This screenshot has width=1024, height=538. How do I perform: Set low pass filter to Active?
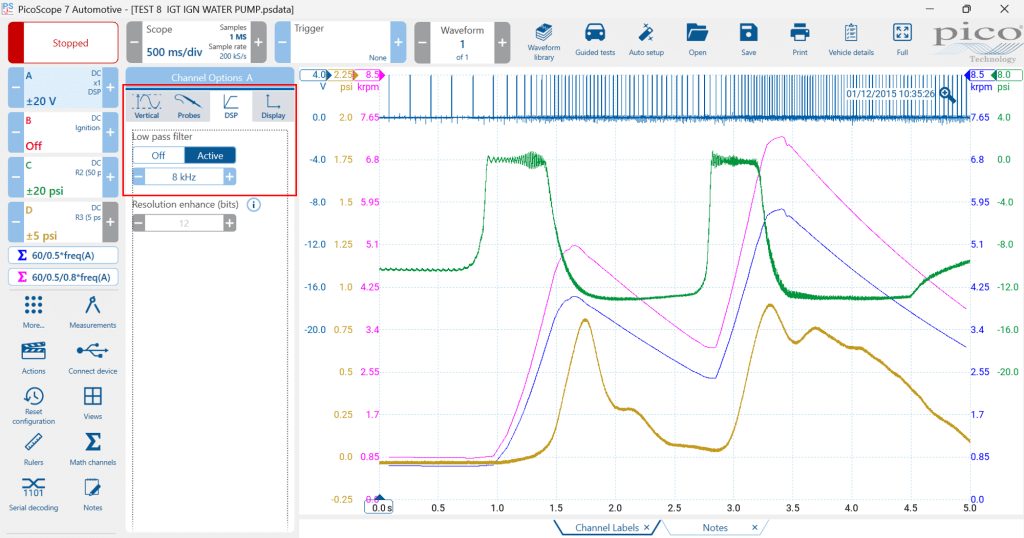[210, 155]
